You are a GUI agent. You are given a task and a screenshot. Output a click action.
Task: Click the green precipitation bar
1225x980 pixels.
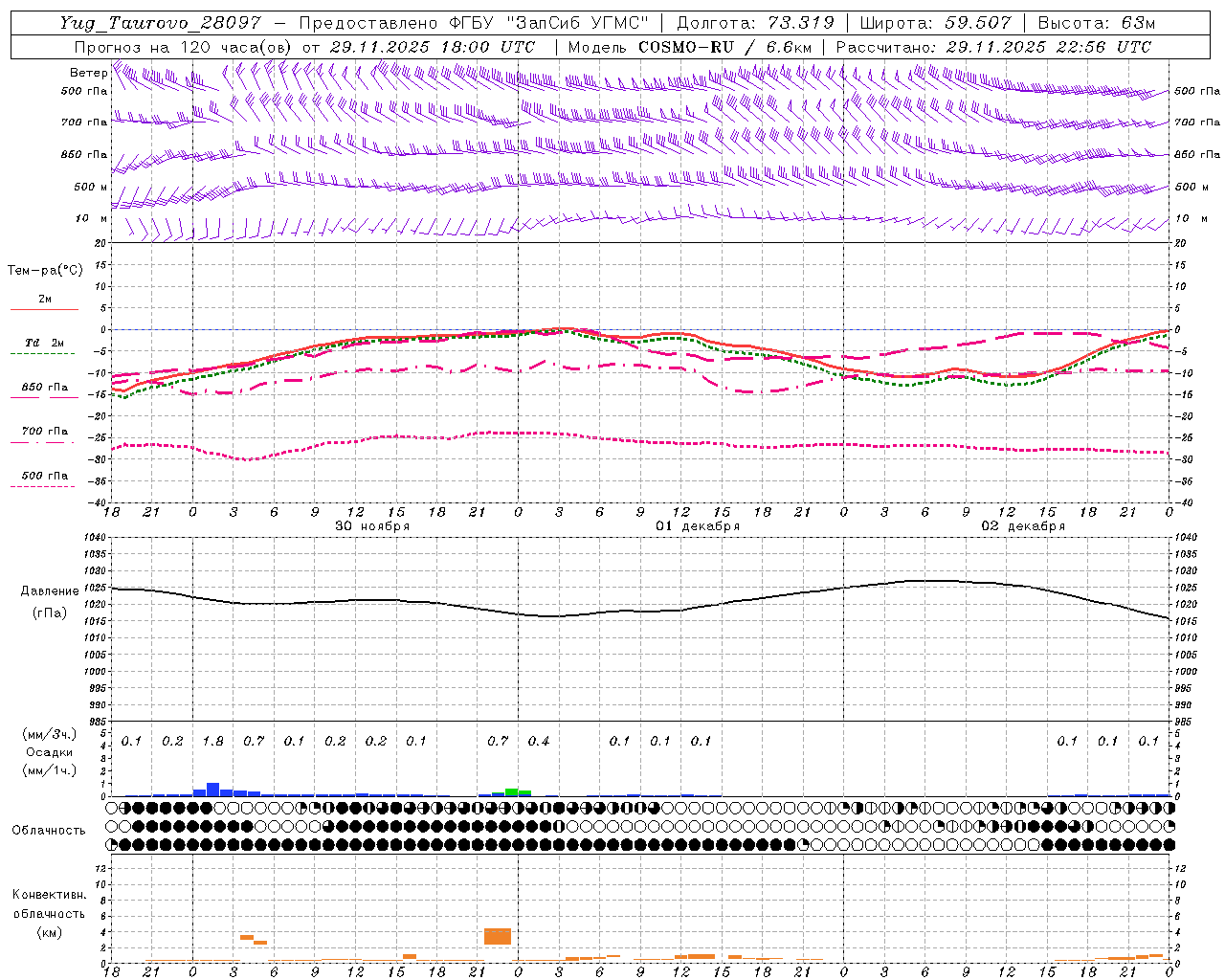(512, 792)
